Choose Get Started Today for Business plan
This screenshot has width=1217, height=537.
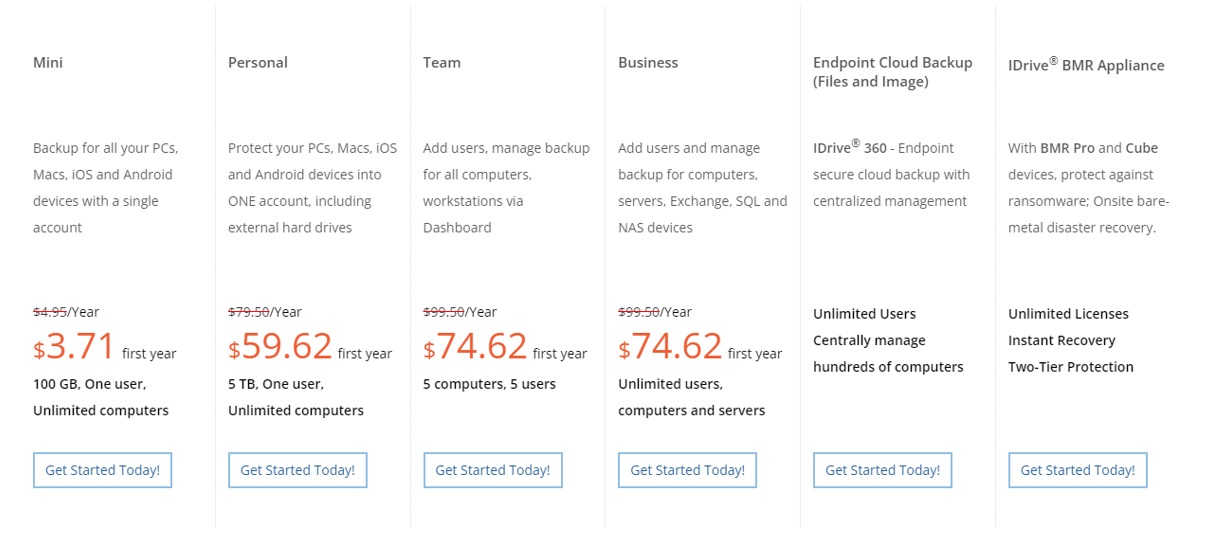pos(687,470)
